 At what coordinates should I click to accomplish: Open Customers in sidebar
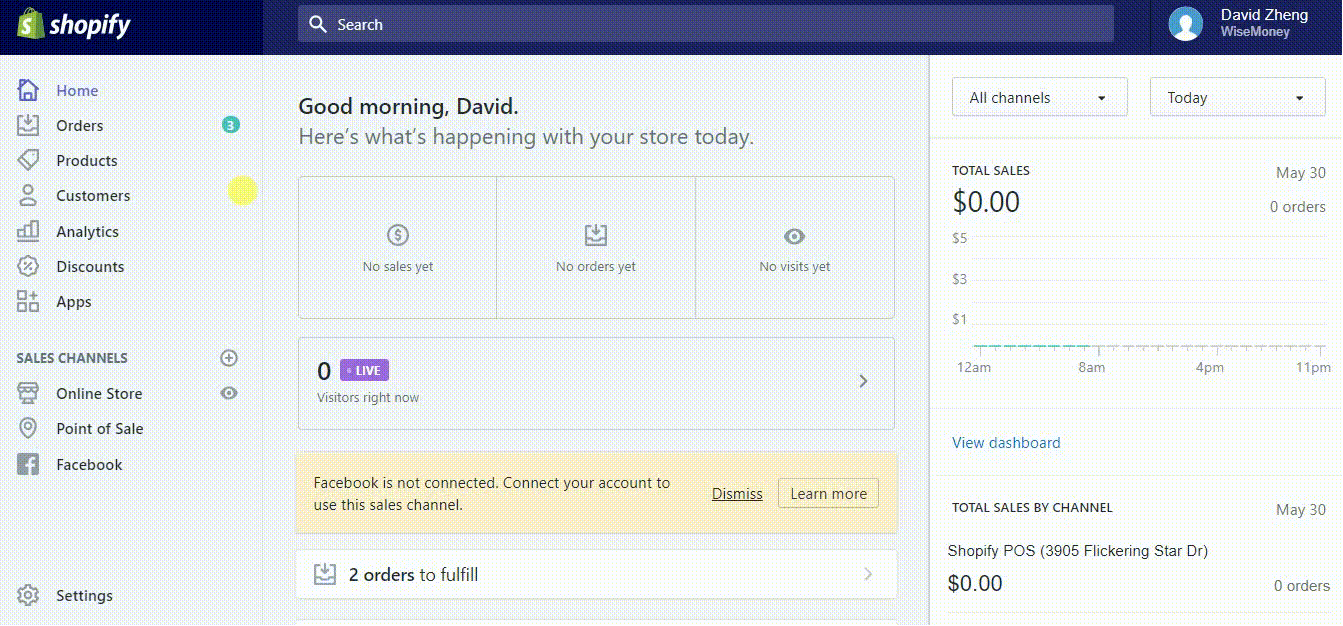pyautogui.click(x=93, y=195)
